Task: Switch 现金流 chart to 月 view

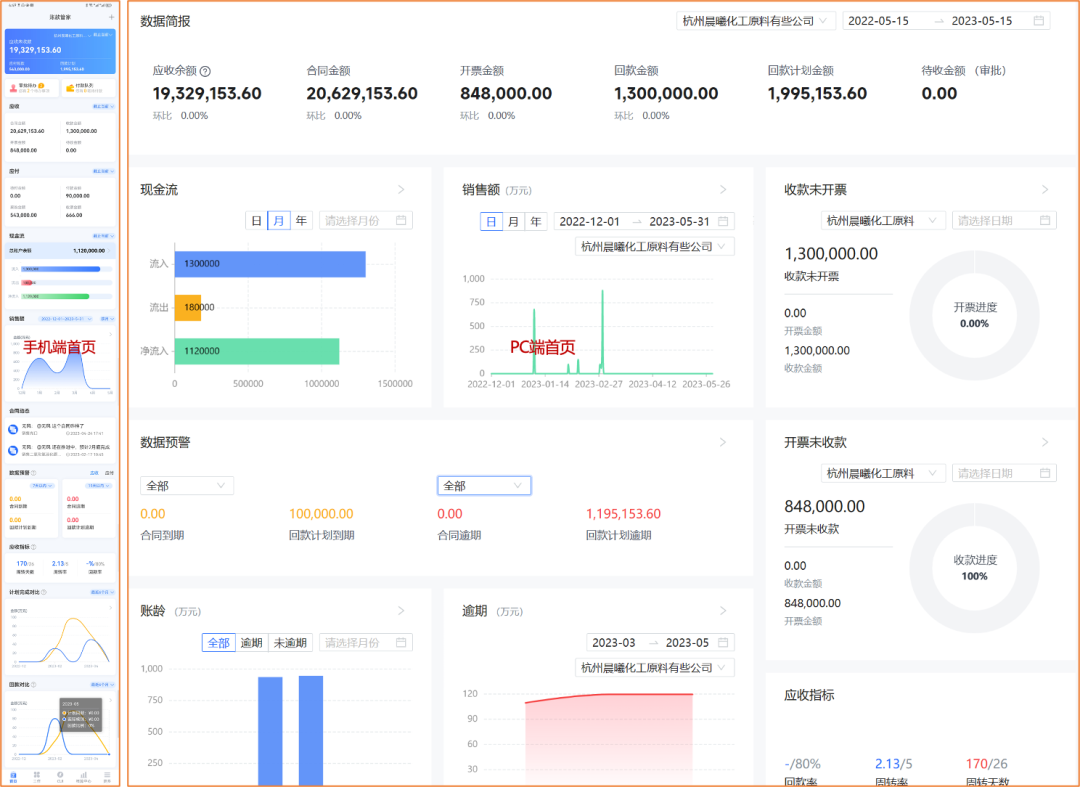Action: (x=278, y=220)
